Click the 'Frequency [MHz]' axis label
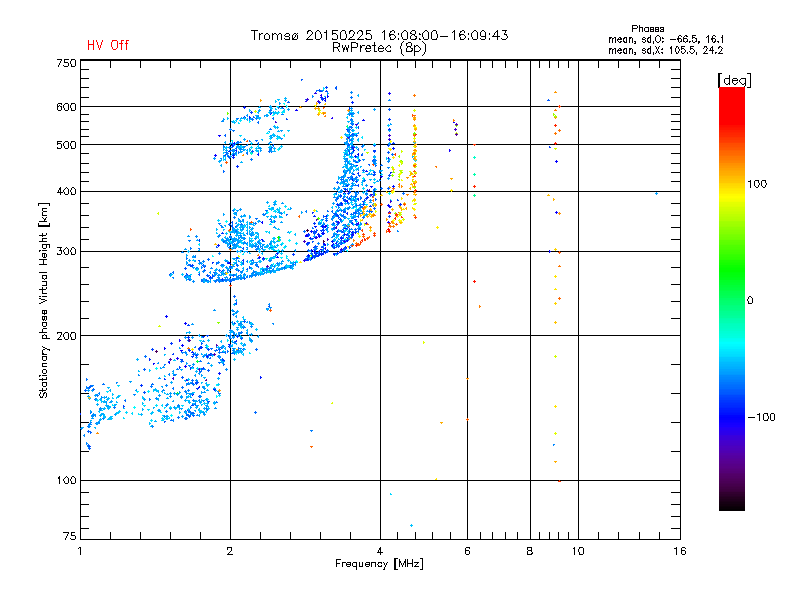The width and height of the screenshot is (800, 600). pyautogui.click(x=379, y=564)
